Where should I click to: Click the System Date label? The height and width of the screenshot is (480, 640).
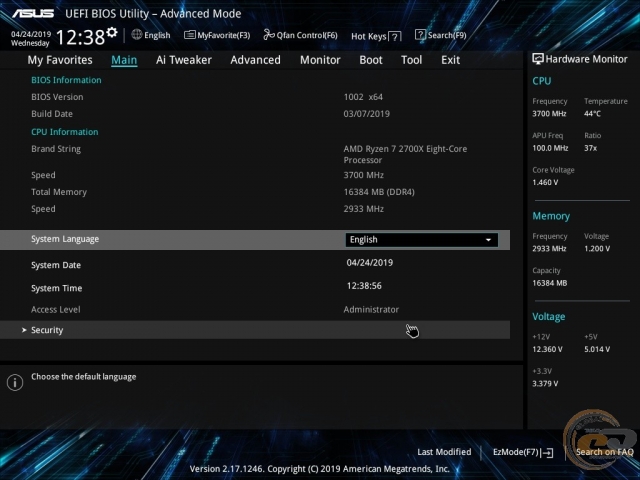coord(56,265)
